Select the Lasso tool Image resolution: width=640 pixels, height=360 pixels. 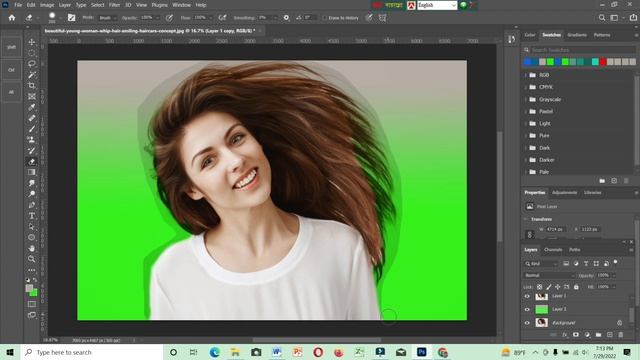(x=32, y=64)
